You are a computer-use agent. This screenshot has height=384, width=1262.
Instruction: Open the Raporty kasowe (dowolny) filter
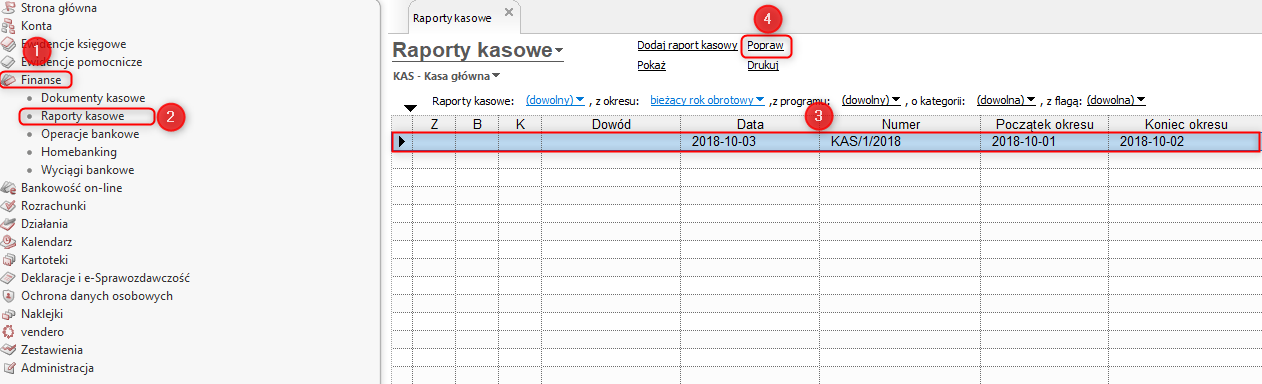(x=555, y=100)
